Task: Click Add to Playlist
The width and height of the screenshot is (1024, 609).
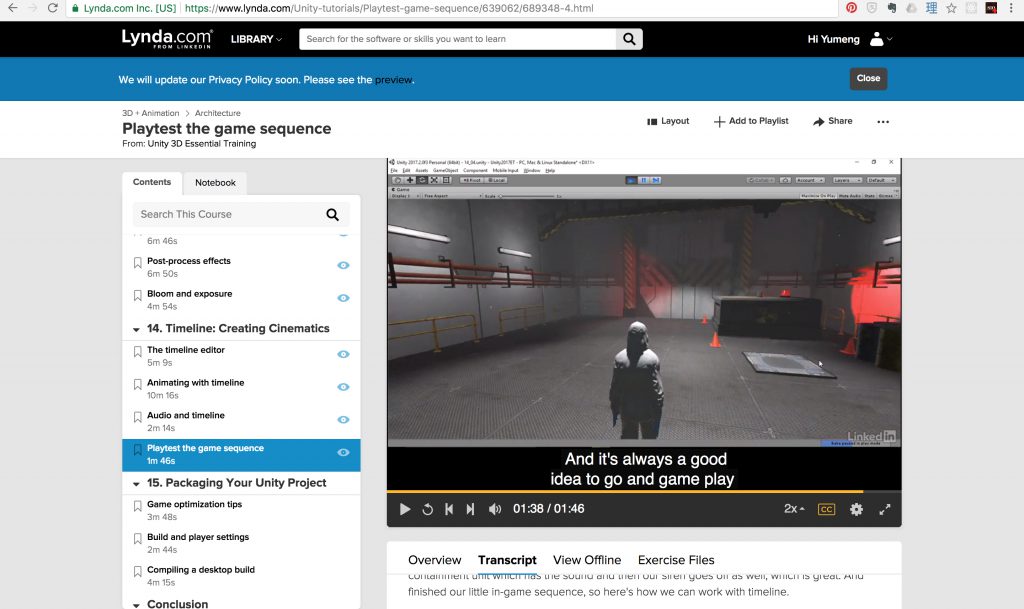Action: click(751, 121)
